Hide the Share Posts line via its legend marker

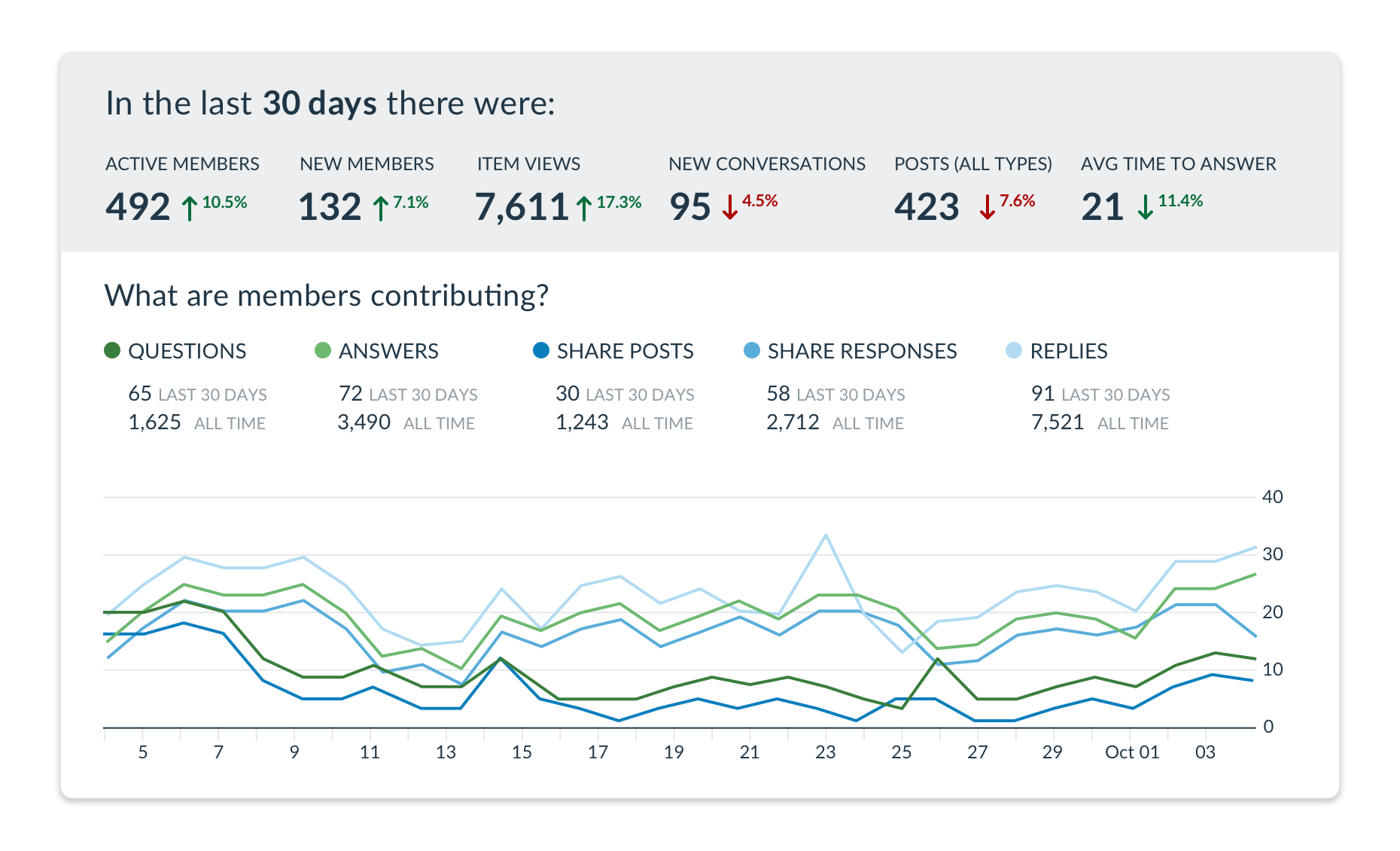coord(540,350)
